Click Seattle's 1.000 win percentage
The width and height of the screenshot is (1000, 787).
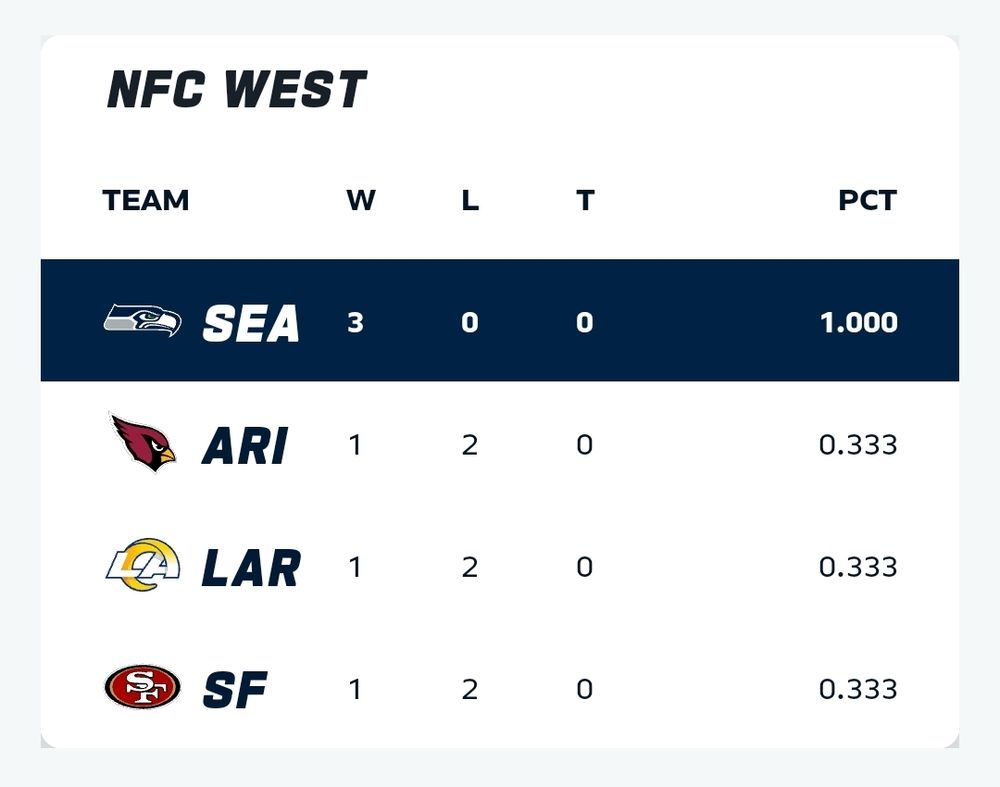(858, 323)
